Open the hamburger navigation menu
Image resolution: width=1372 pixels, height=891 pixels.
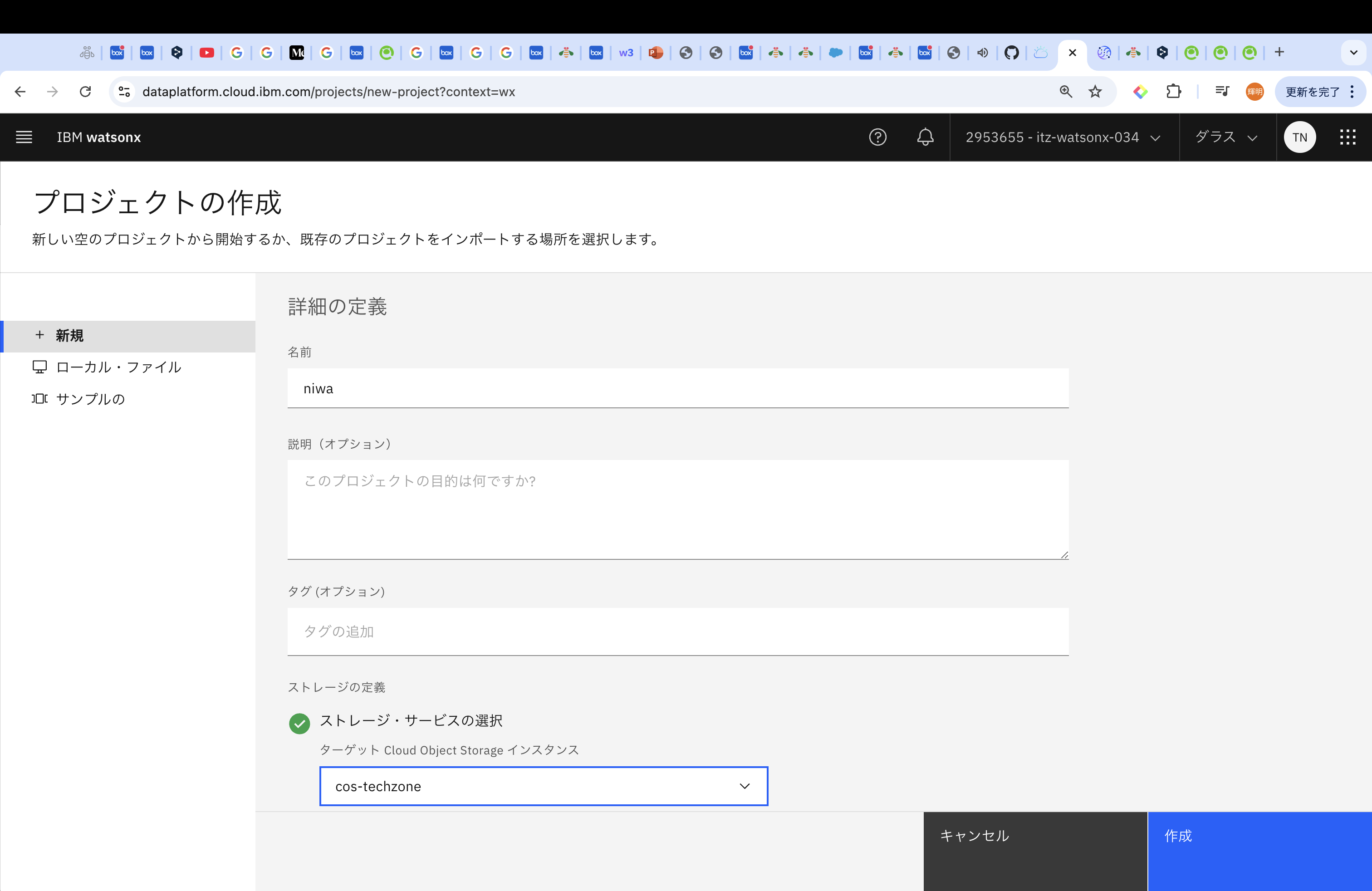click(x=24, y=137)
